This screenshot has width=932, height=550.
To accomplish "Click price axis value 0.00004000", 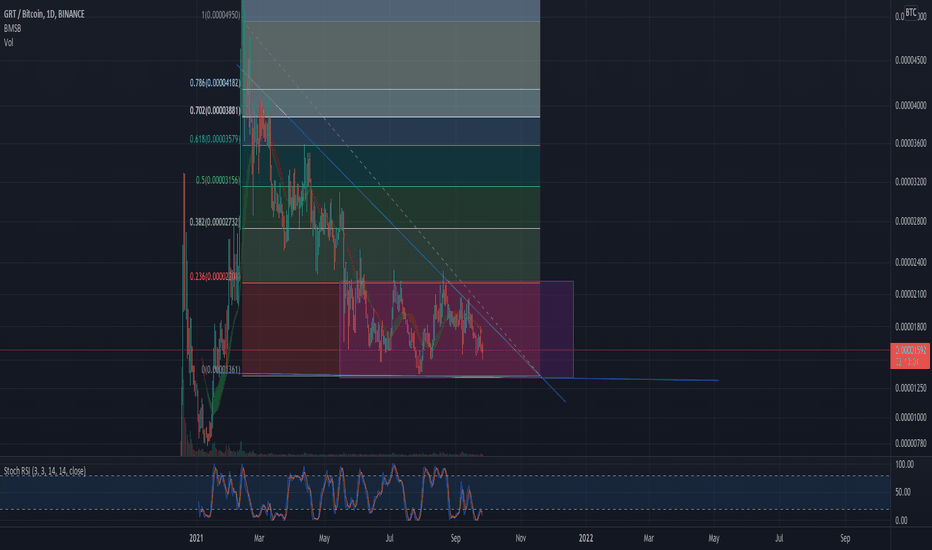I will tap(911, 105).
